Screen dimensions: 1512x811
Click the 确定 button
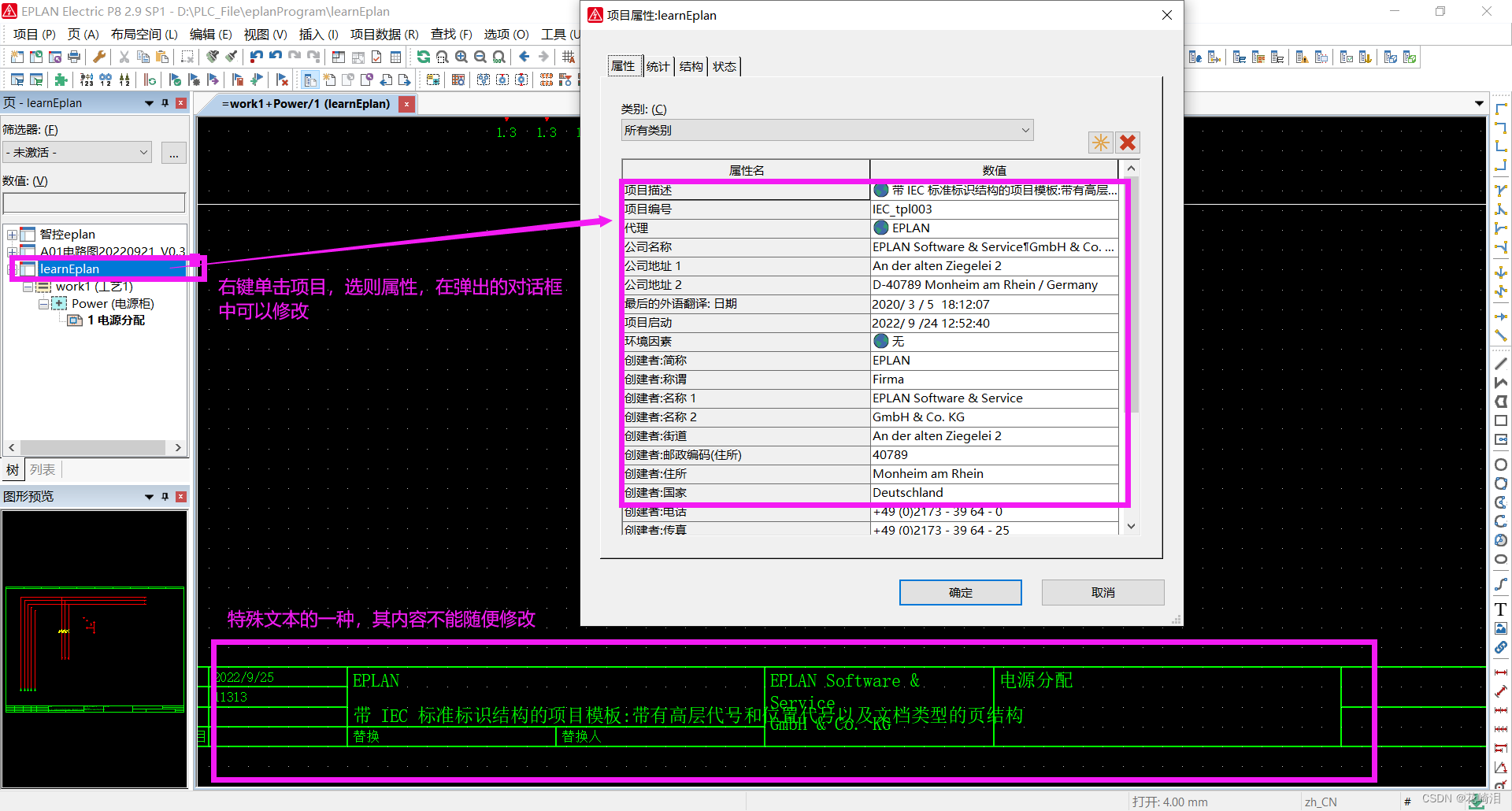point(961,593)
